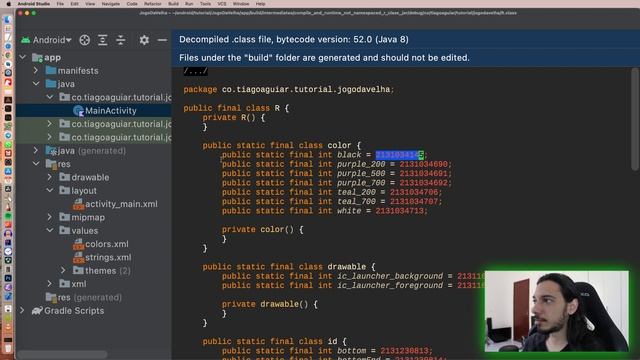This screenshot has width=640, height=360.
Task: Expand the themes (2) node
Action: (x=63, y=270)
